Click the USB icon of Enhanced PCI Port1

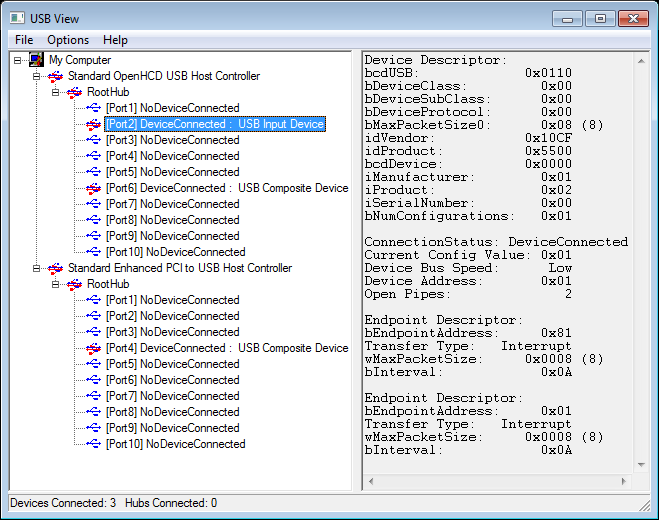pyautogui.click(x=93, y=300)
